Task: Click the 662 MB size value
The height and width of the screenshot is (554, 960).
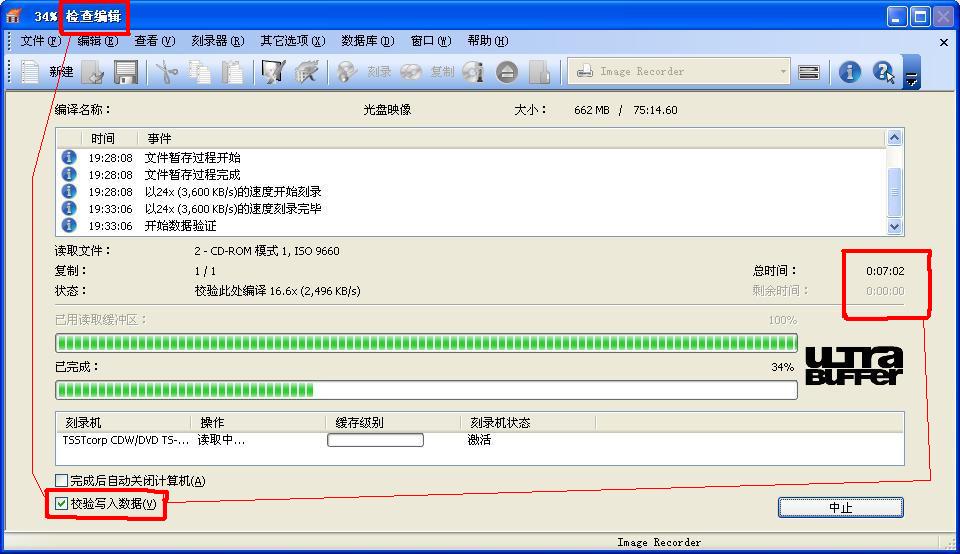Action: (x=591, y=110)
